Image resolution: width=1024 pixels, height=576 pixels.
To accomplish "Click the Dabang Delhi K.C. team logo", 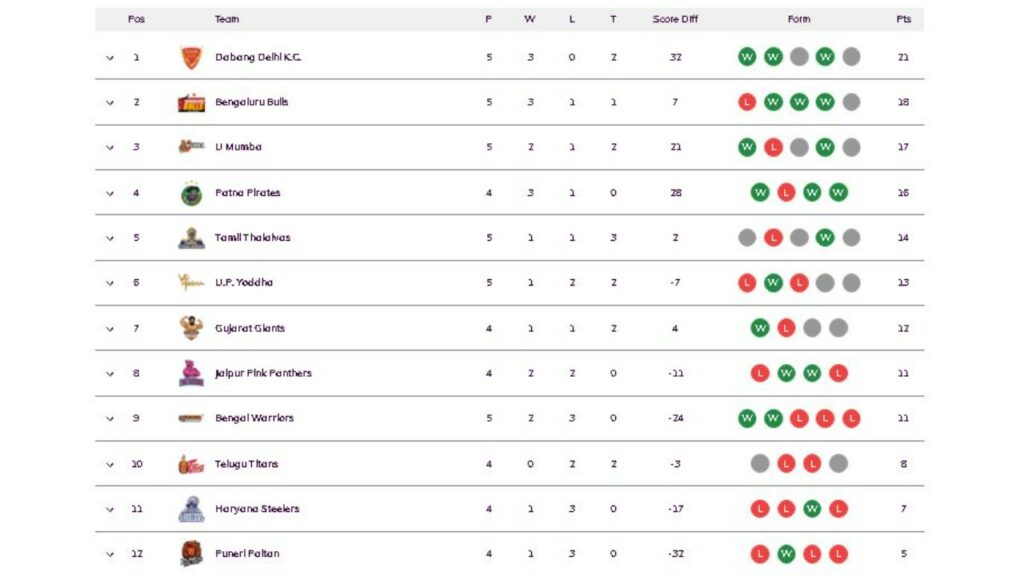I will [x=190, y=57].
